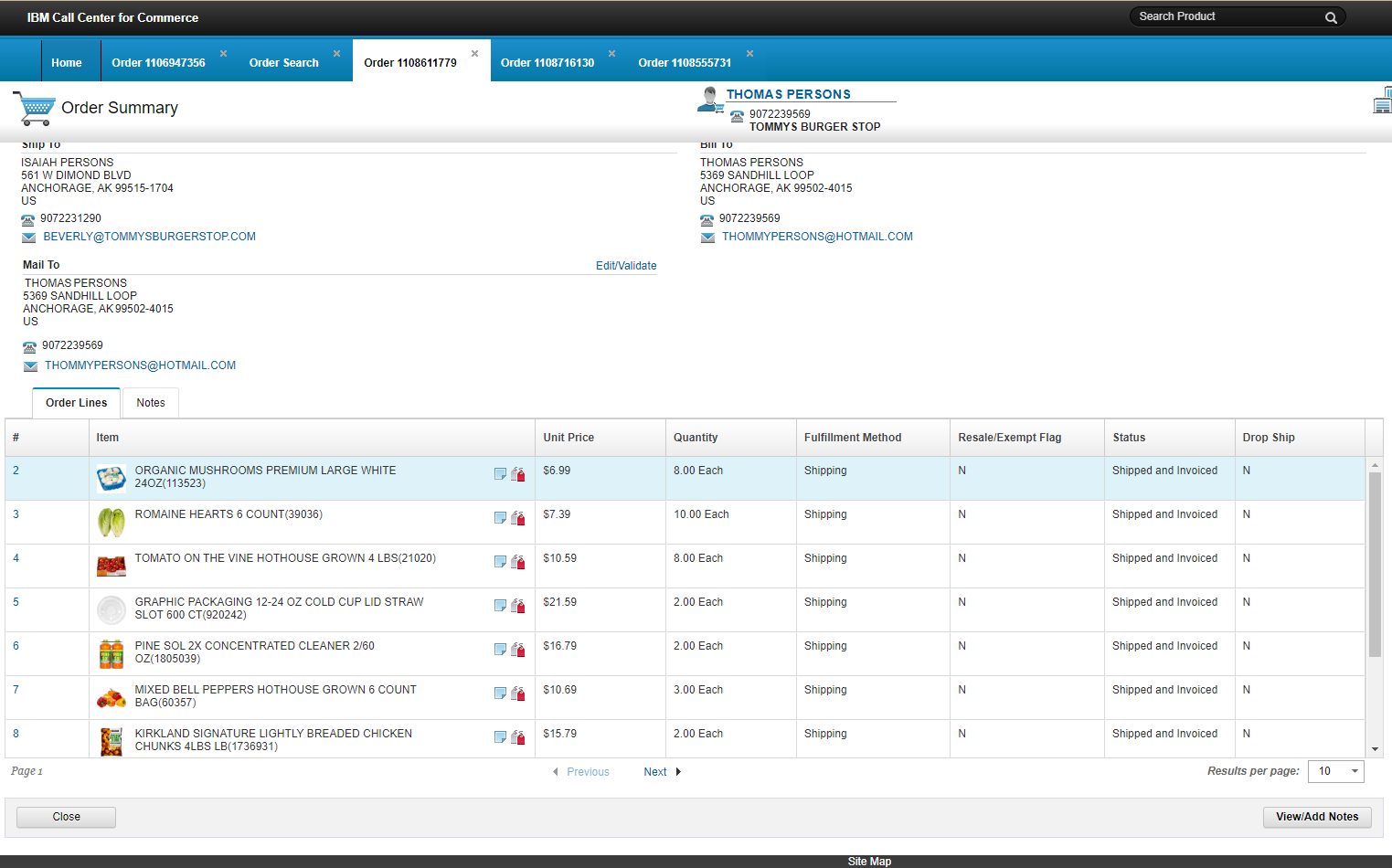
Task: Open note icon for Mixed Bell Peppers line
Action: coord(500,693)
